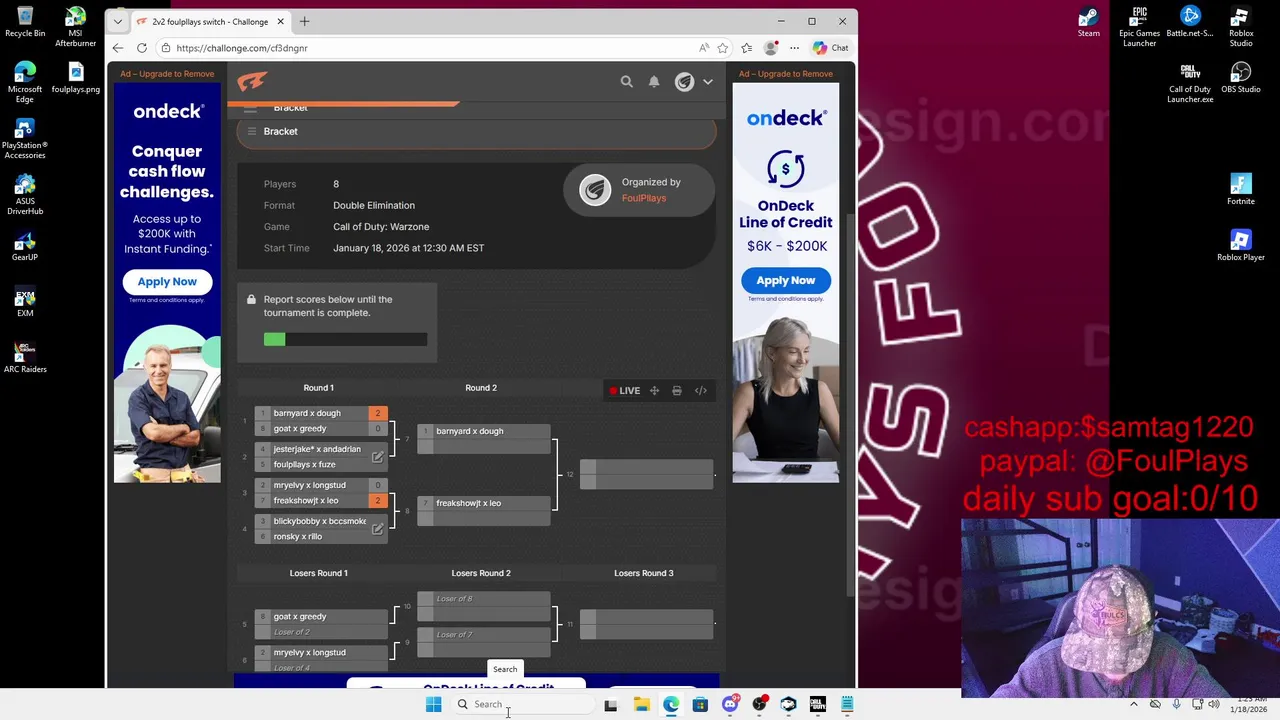
Task: Edit score for jesterjake x andadrian match
Action: [378, 457]
